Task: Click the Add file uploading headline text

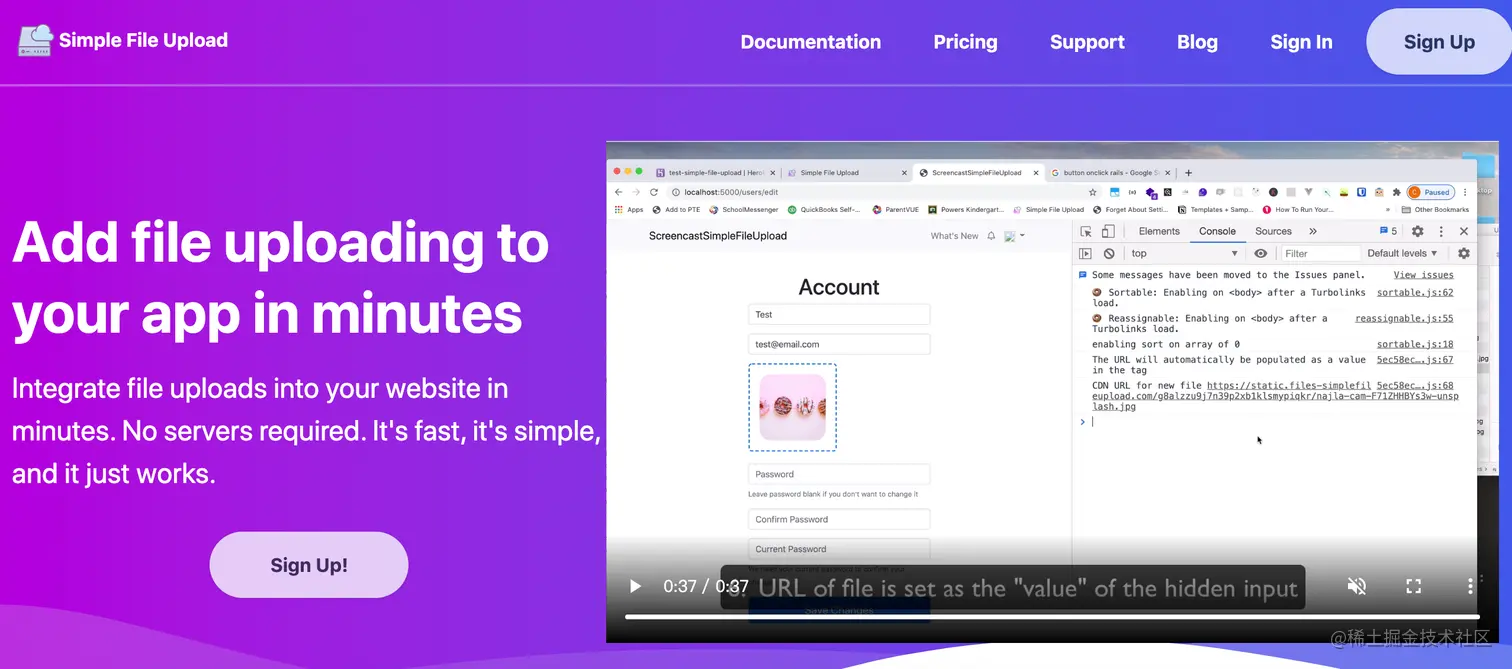Action: click(281, 276)
